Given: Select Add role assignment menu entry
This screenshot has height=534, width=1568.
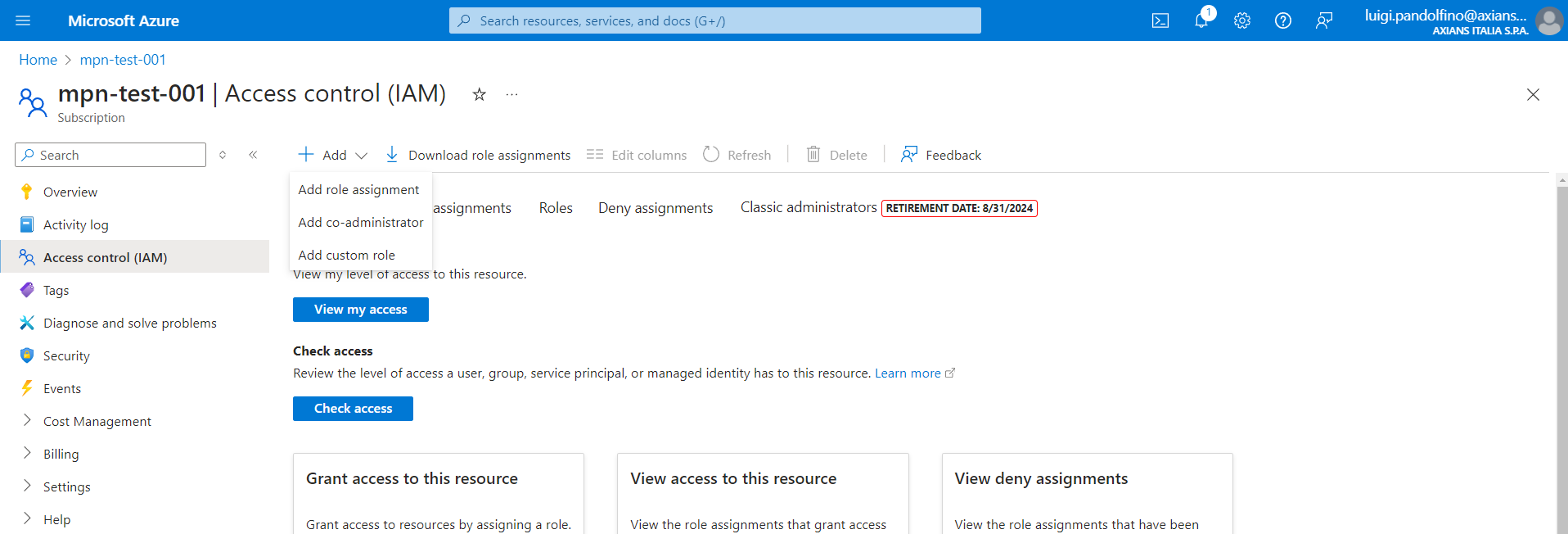Looking at the screenshot, I should click(358, 190).
